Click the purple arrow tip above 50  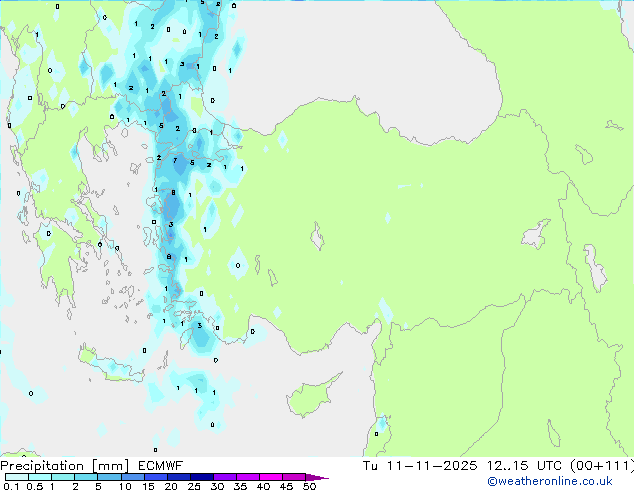[x=317, y=477]
